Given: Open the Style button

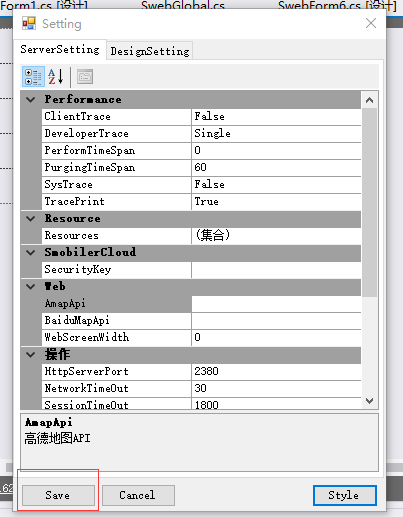Looking at the screenshot, I should 345,495.
